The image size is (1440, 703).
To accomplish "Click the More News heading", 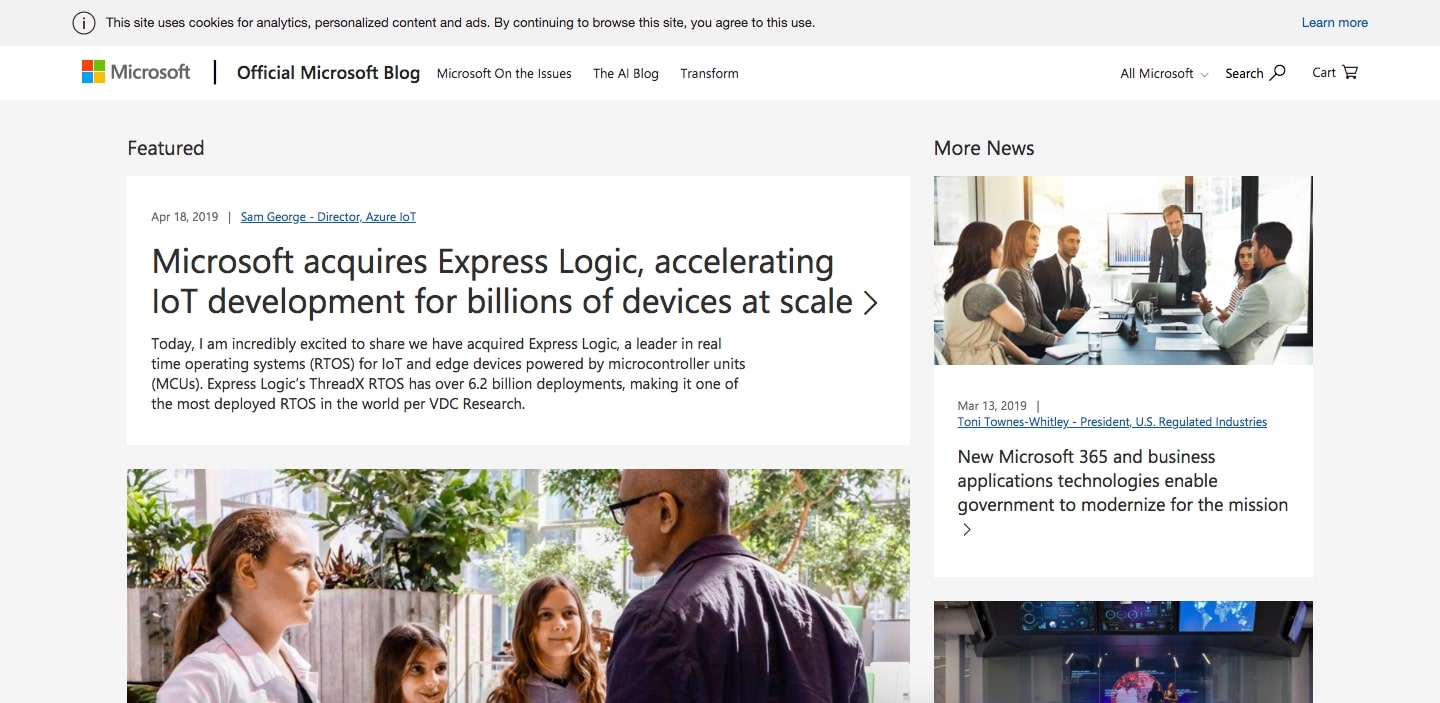I will (984, 148).
